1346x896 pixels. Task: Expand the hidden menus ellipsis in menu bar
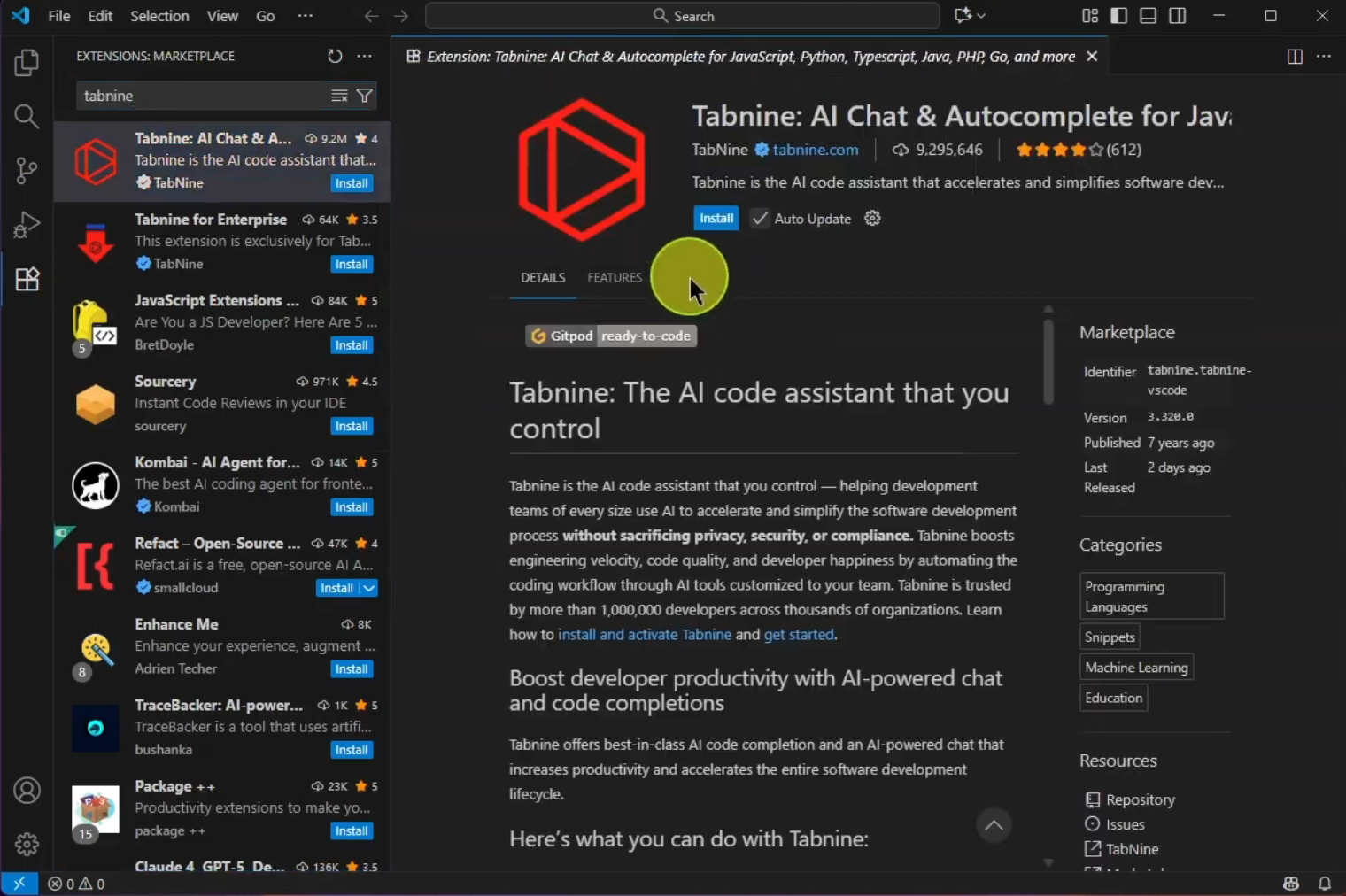pos(306,15)
